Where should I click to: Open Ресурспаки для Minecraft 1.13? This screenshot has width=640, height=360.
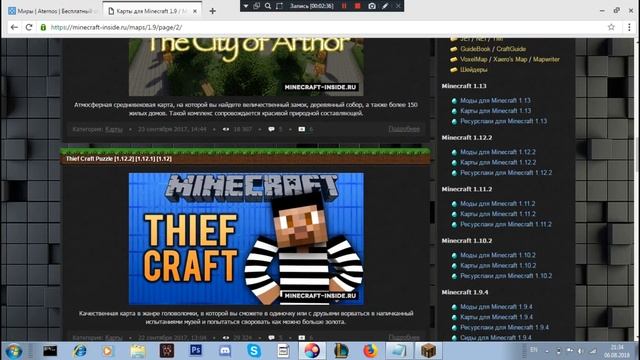504,121
